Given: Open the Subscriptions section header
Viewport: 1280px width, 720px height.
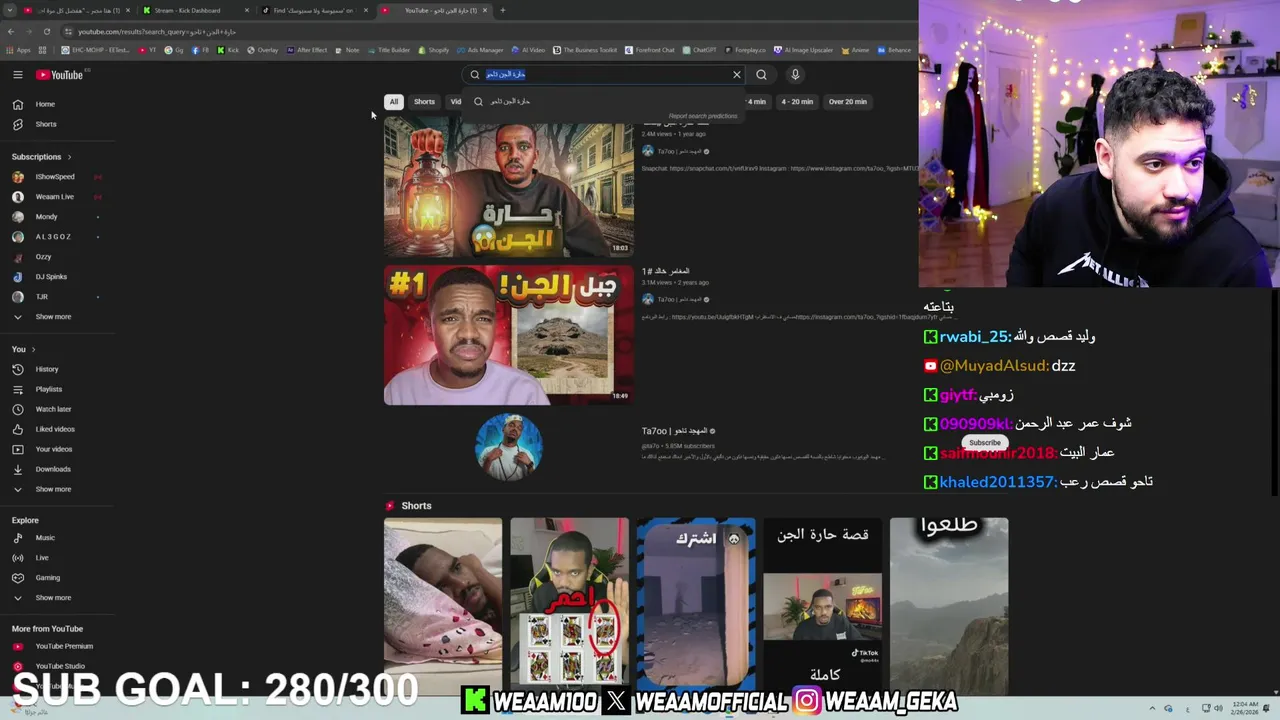Looking at the screenshot, I should tap(41, 157).
